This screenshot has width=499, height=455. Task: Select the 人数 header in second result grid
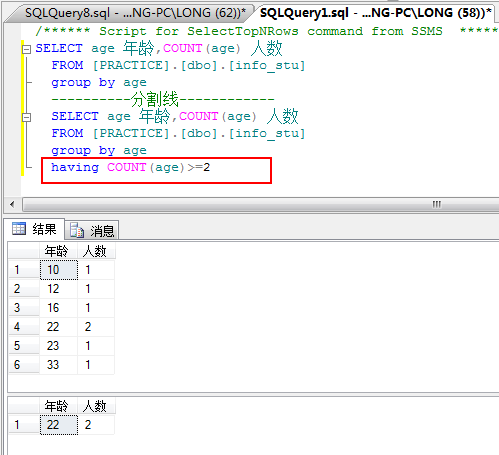(x=96, y=406)
